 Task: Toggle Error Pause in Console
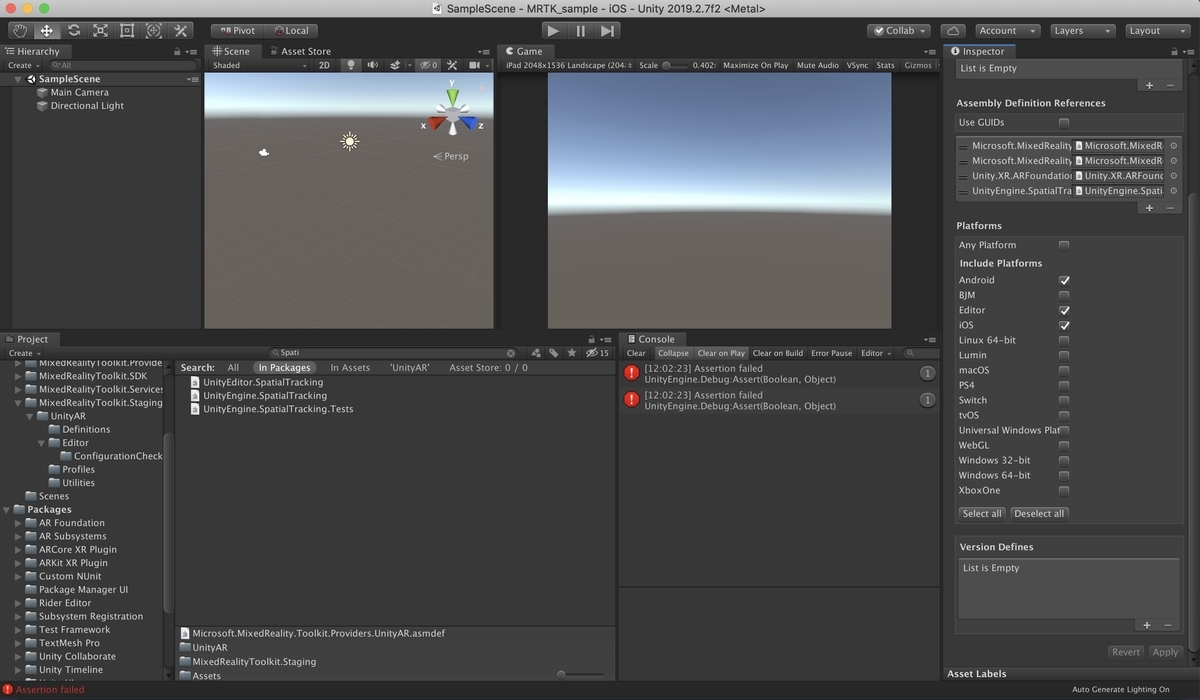pyautogui.click(x=831, y=353)
